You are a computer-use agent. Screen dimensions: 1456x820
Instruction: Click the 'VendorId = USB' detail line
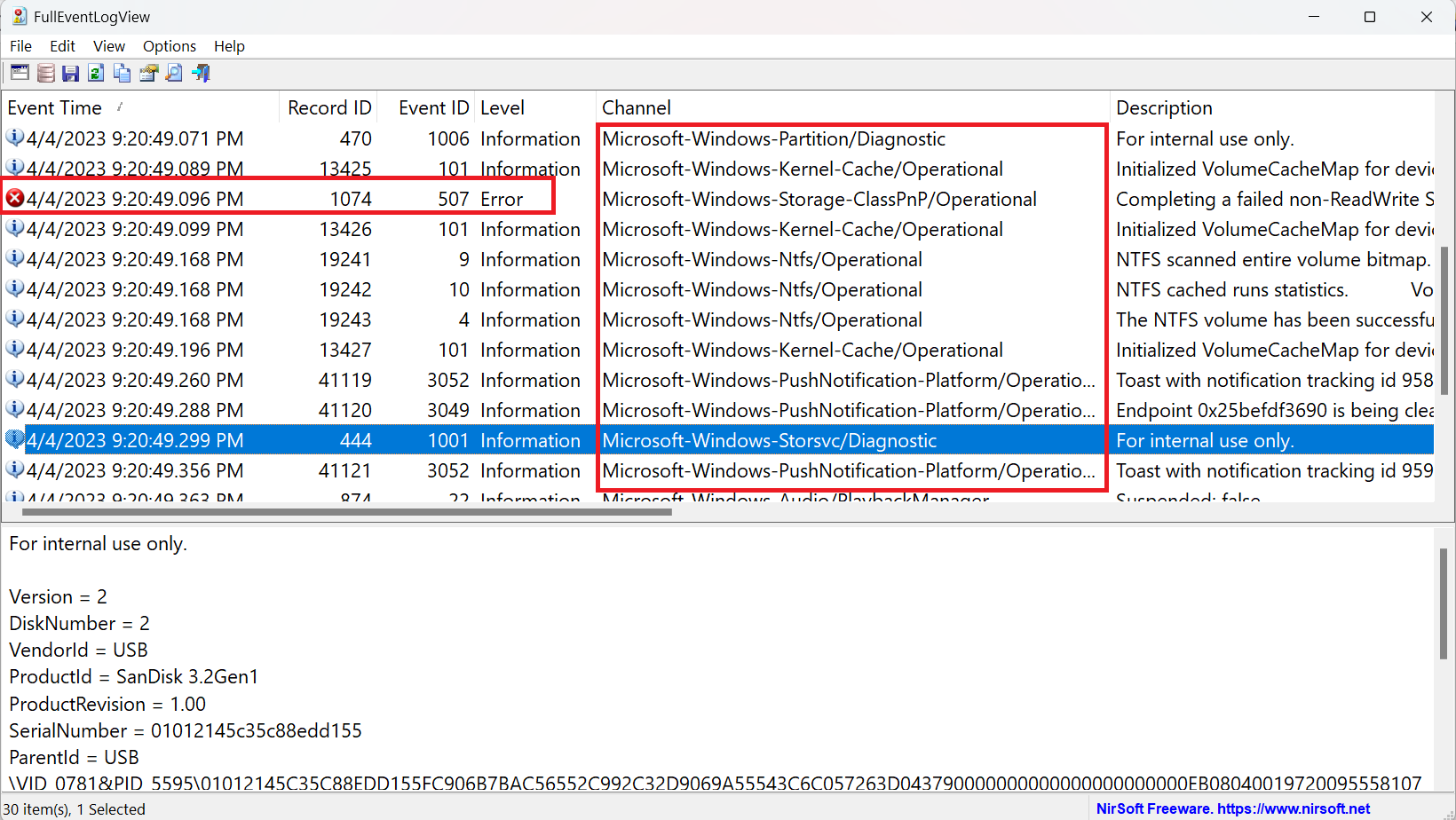78,650
